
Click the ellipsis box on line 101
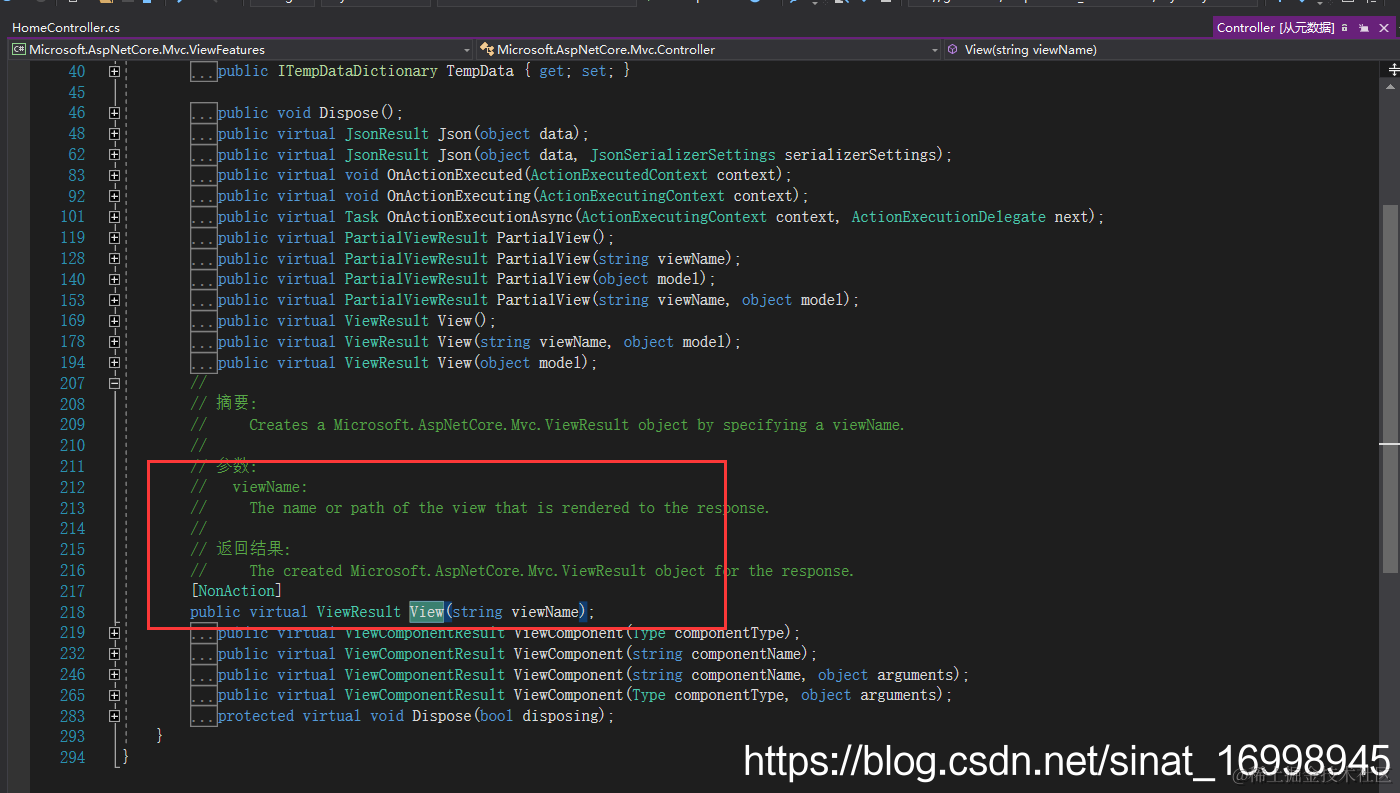tap(203, 217)
